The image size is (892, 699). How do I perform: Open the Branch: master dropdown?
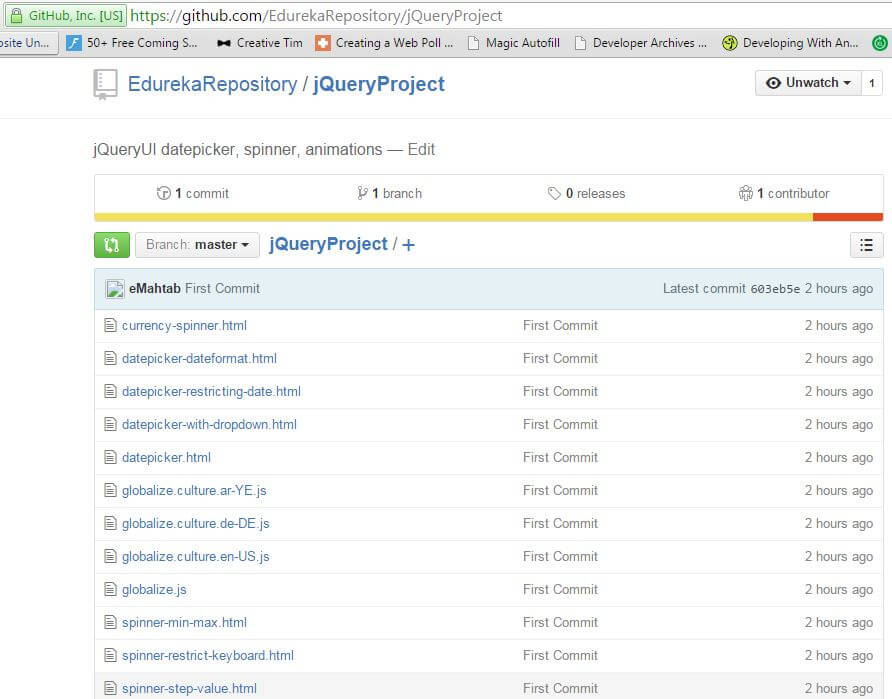197,245
